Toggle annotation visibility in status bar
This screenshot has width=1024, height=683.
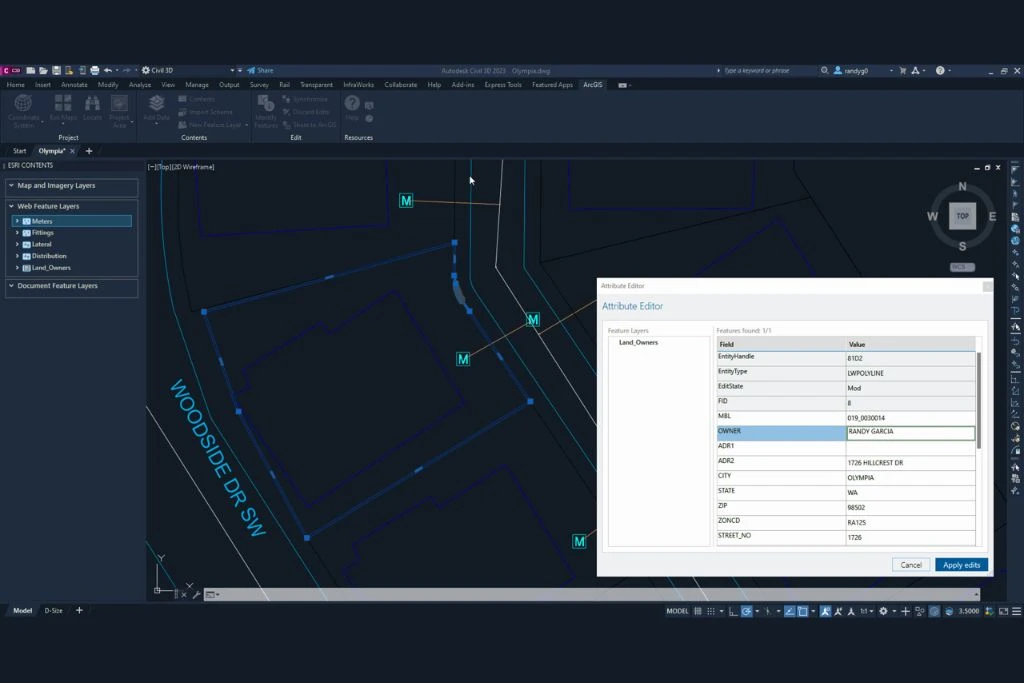click(825, 611)
